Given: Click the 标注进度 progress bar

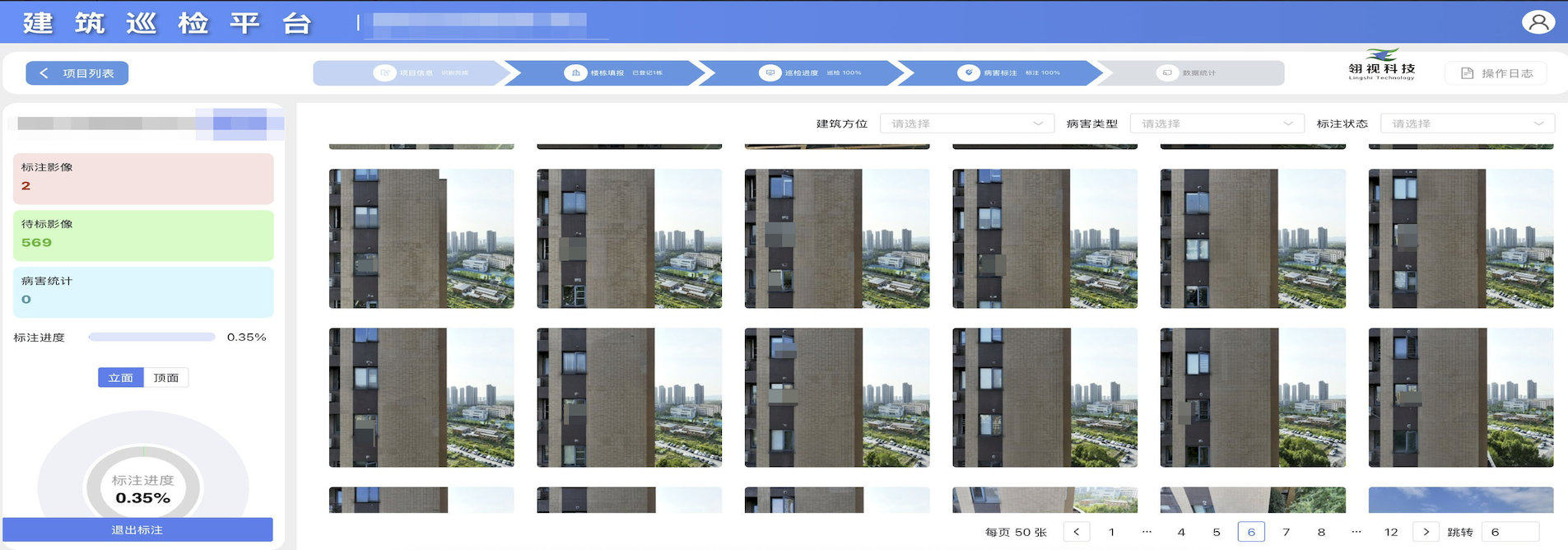Looking at the screenshot, I should click(151, 337).
